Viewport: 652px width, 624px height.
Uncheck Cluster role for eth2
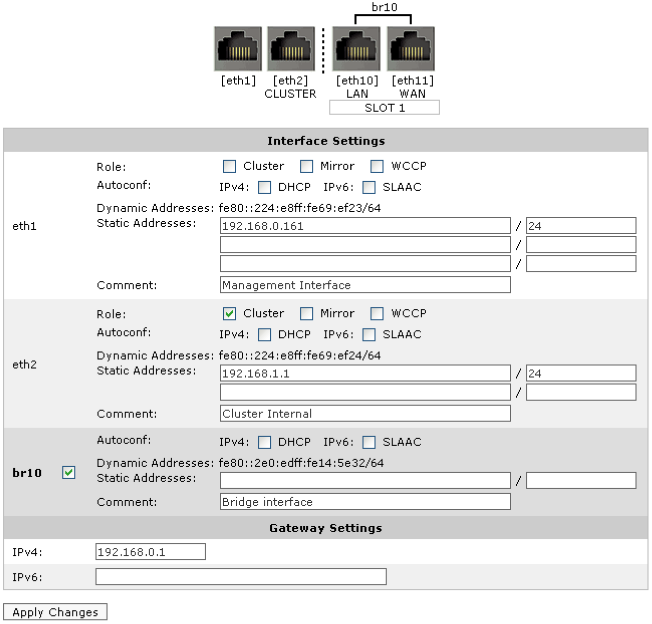pyautogui.click(x=230, y=313)
